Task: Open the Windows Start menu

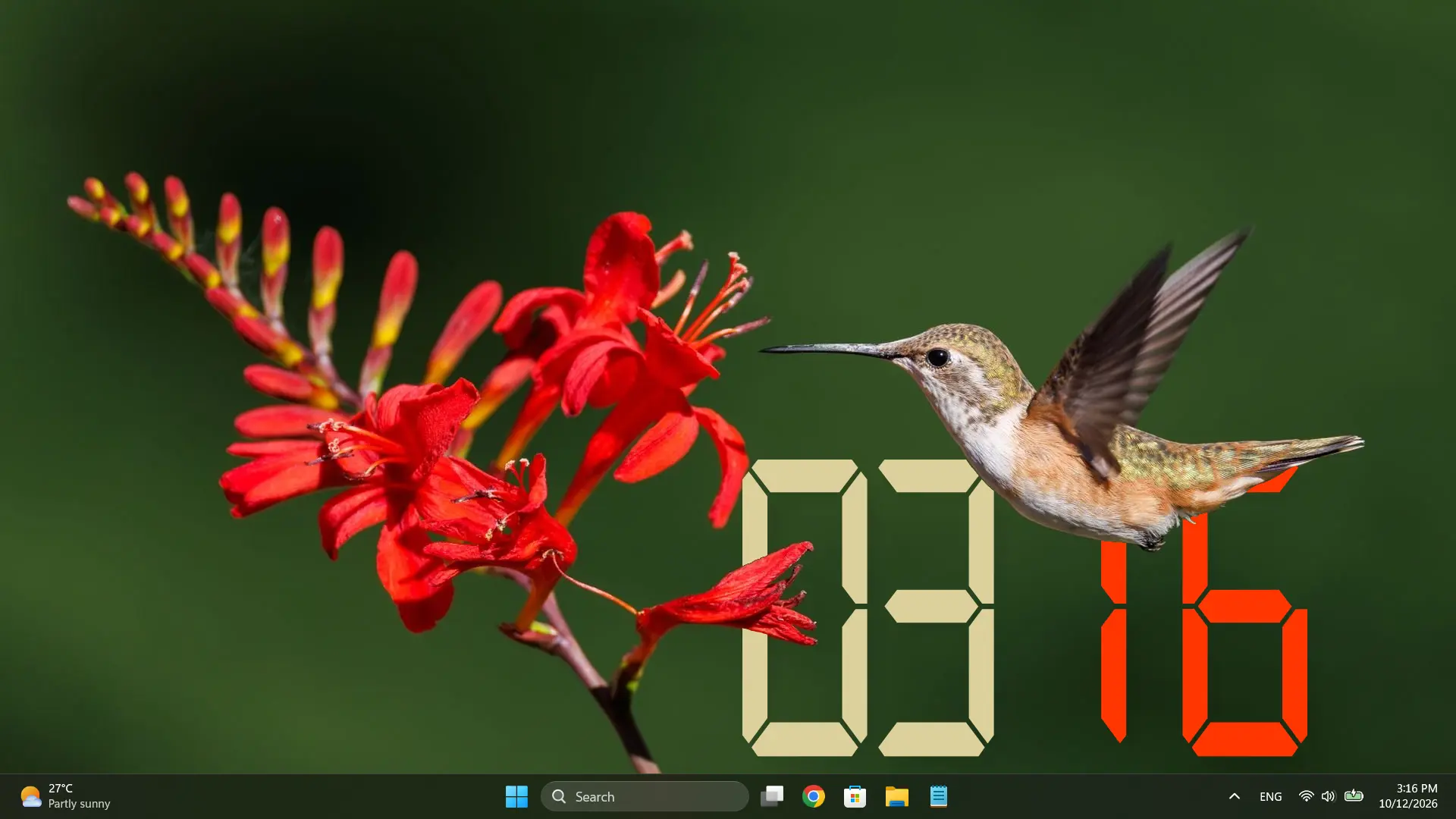Action: (516, 796)
